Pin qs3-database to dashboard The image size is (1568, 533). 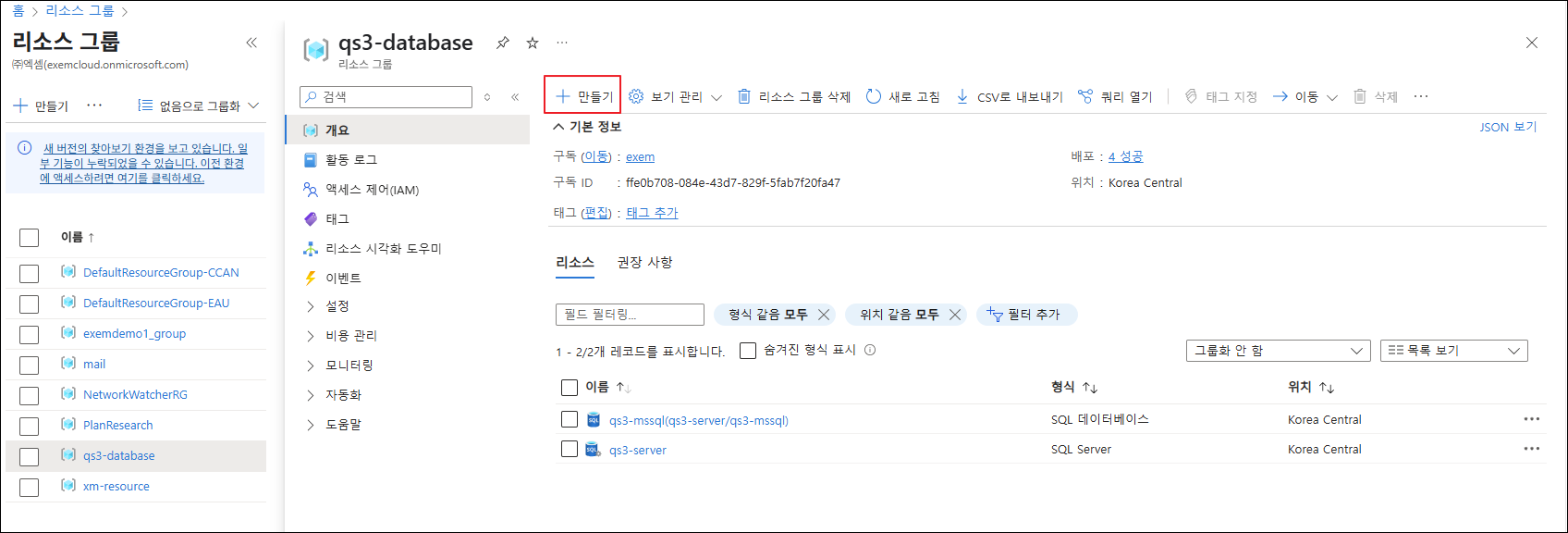pyautogui.click(x=503, y=43)
